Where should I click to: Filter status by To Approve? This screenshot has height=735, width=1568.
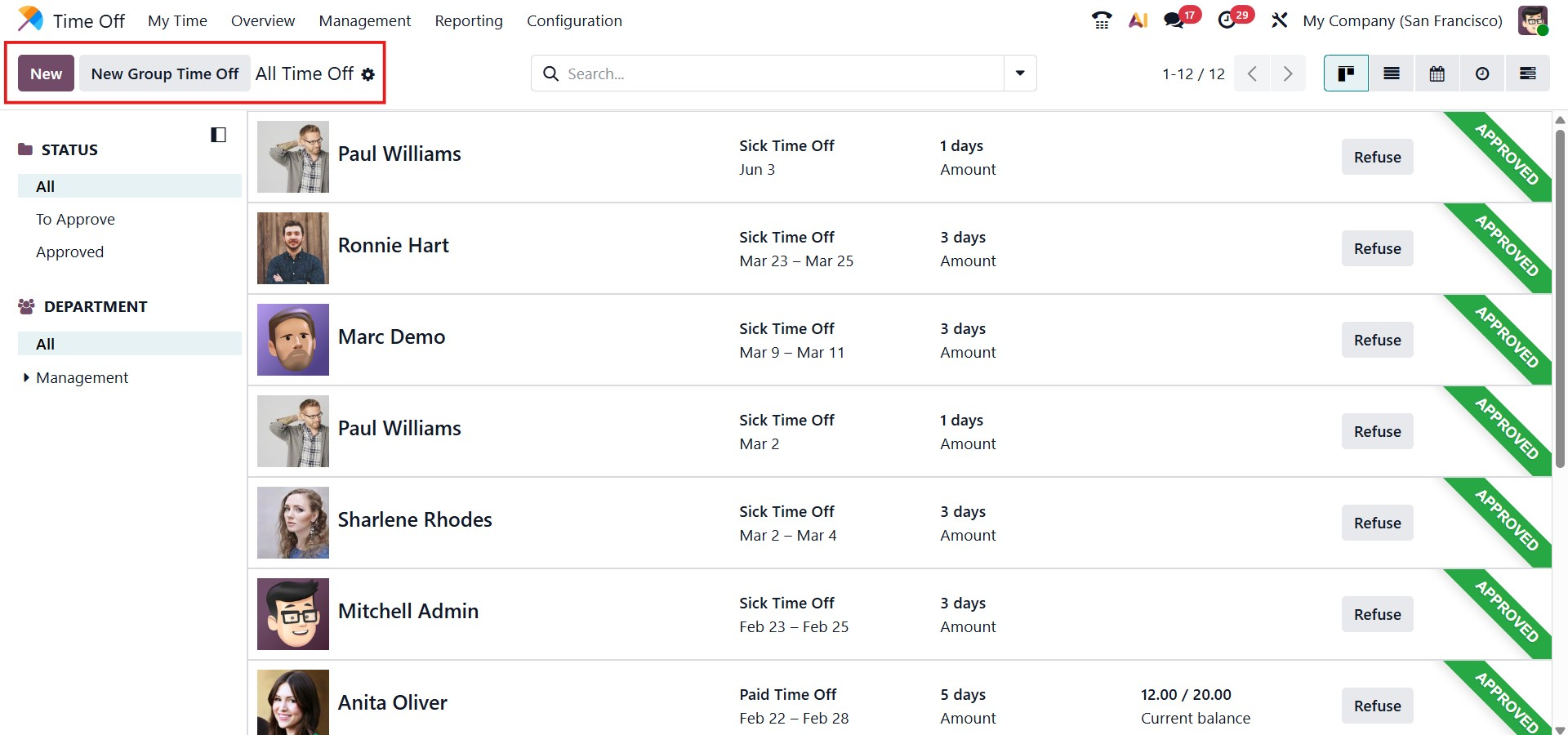[75, 219]
